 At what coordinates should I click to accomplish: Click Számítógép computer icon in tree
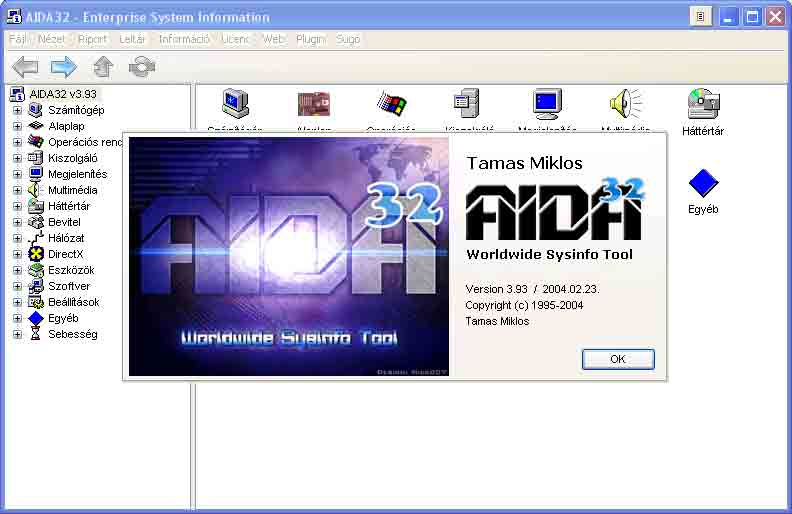(x=35, y=110)
